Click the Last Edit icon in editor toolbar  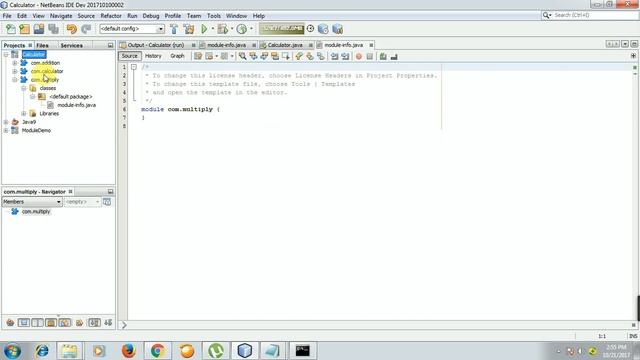(x=198, y=56)
